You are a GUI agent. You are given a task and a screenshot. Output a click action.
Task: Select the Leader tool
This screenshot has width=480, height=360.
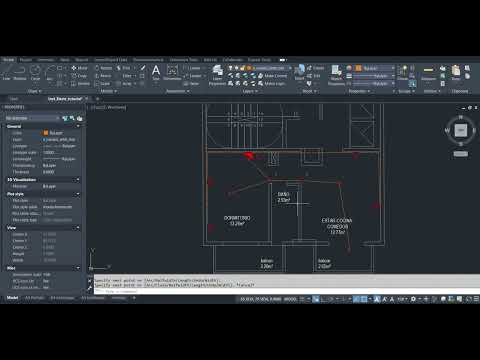193,76
